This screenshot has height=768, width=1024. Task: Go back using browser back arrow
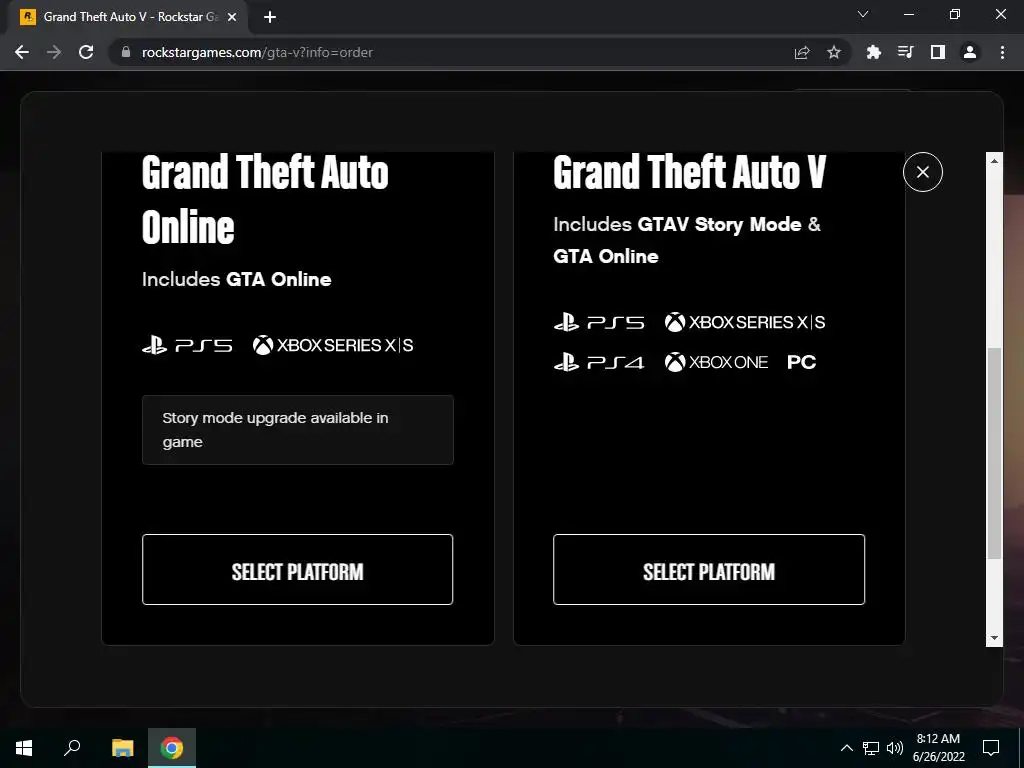coord(22,52)
